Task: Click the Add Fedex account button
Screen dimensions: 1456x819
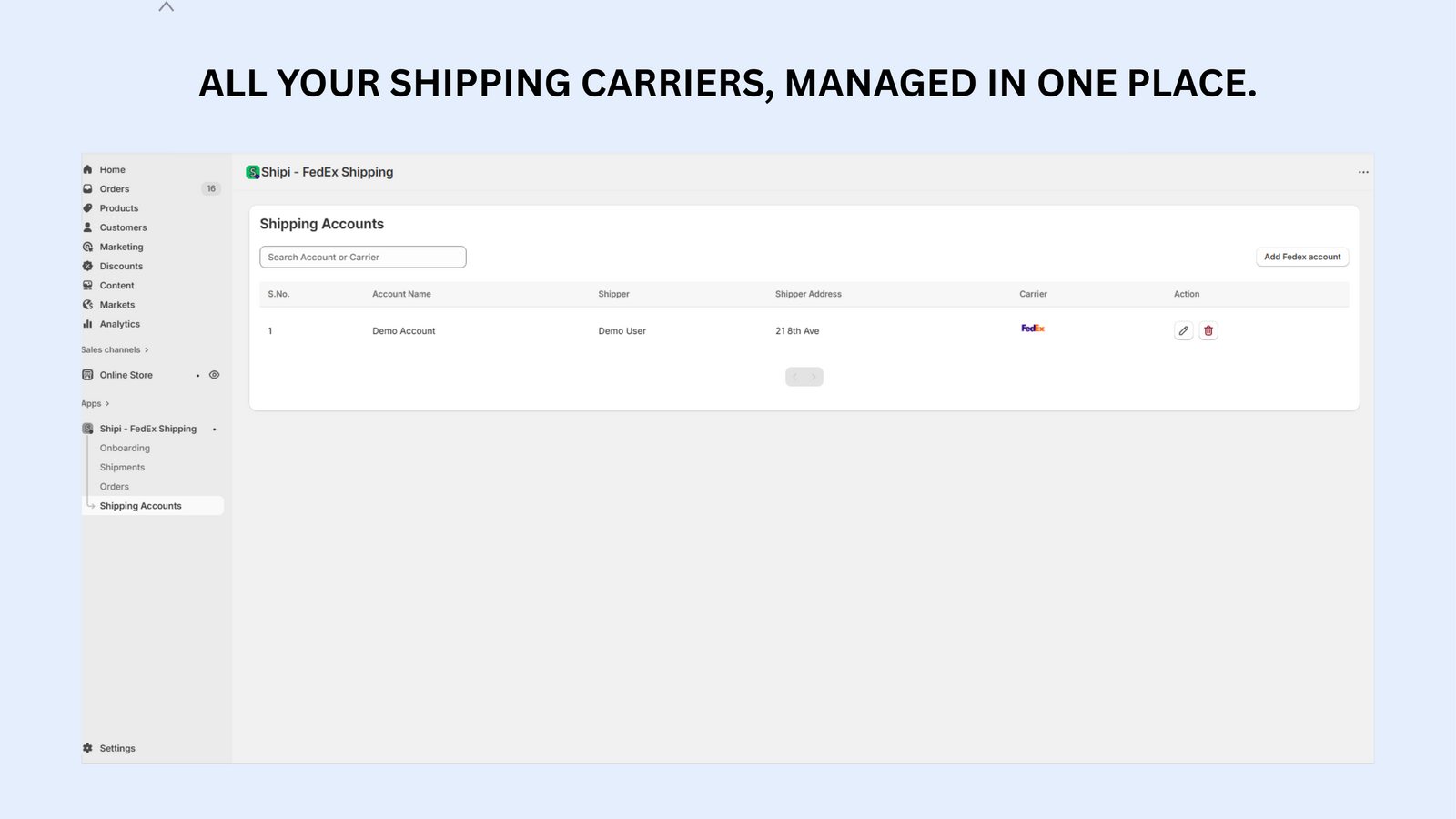Action: pyautogui.click(x=1301, y=257)
